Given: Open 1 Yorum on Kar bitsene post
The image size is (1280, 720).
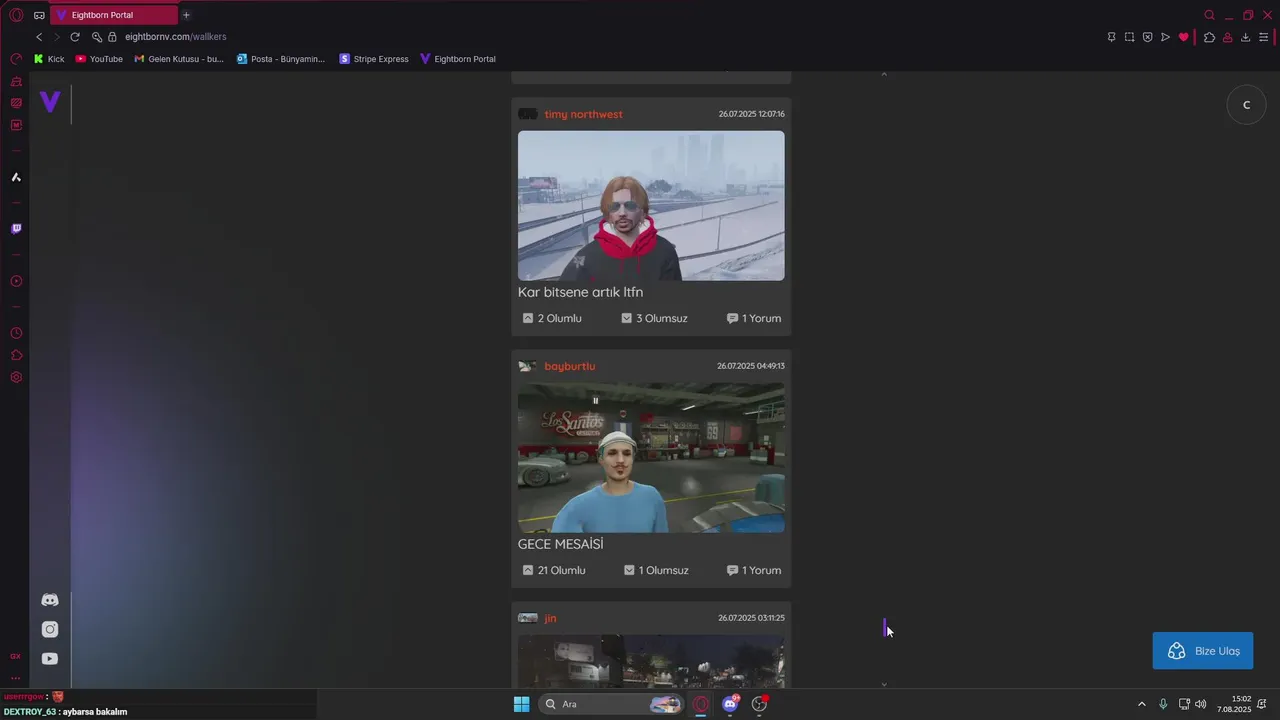Looking at the screenshot, I should (x=754, y=318).
